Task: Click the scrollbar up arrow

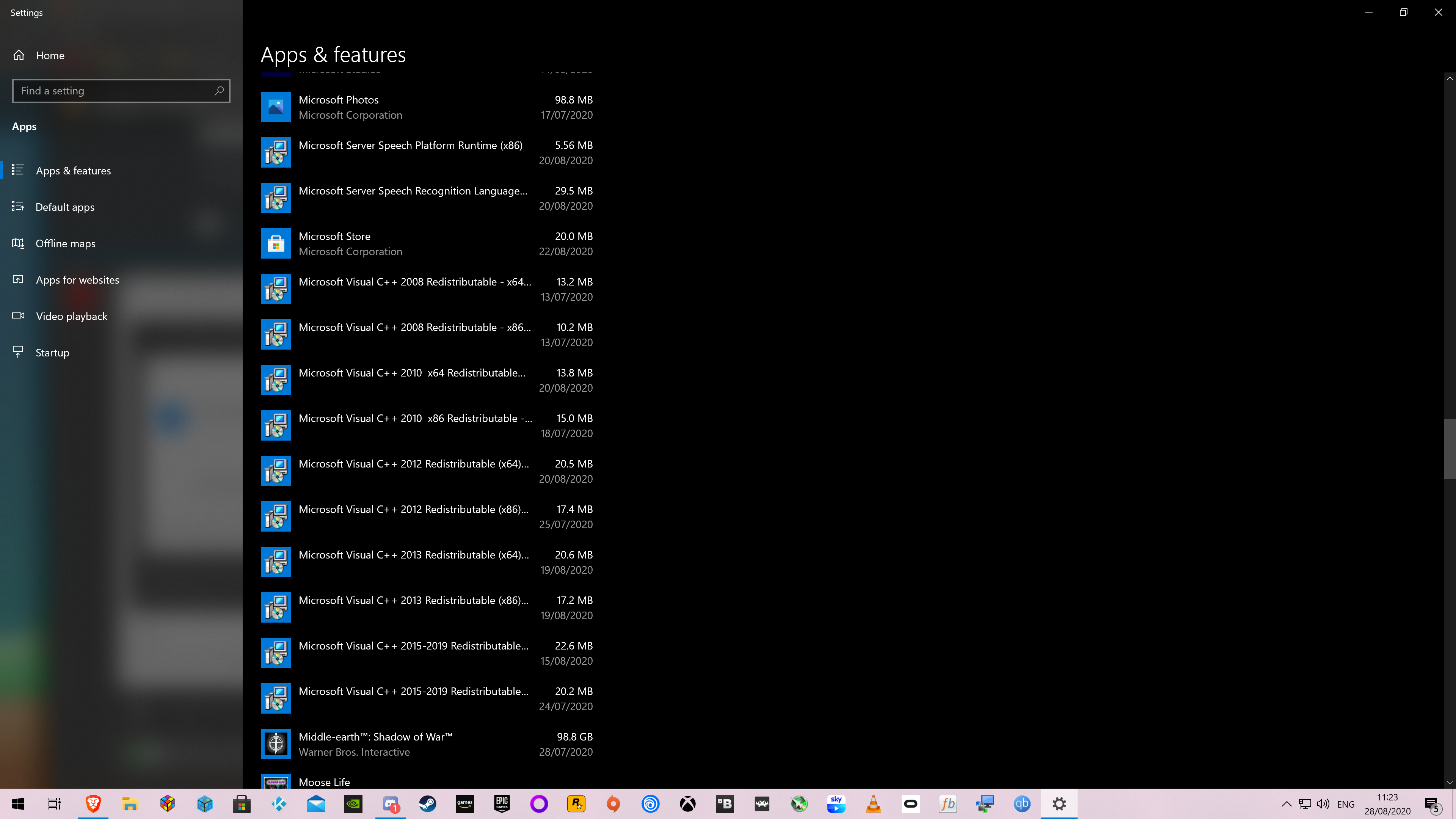Action: pos(1449,78)
